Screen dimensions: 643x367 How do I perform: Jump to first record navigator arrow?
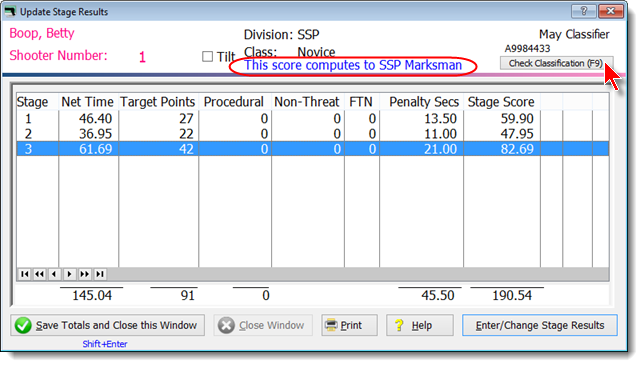coord(25,274)
